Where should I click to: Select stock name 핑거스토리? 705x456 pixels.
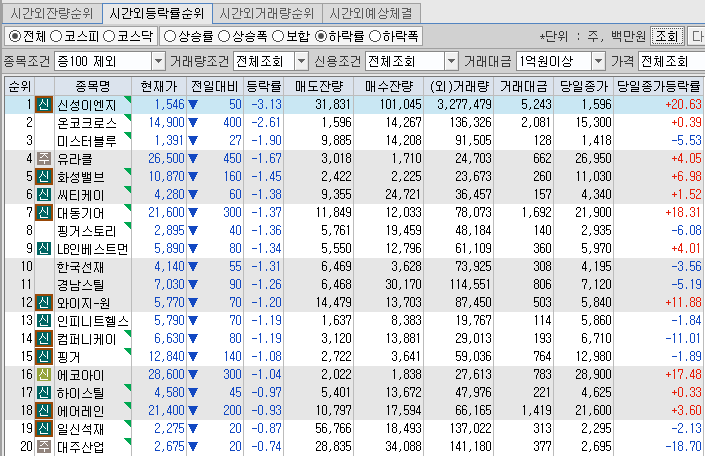(x=87, y=231)
